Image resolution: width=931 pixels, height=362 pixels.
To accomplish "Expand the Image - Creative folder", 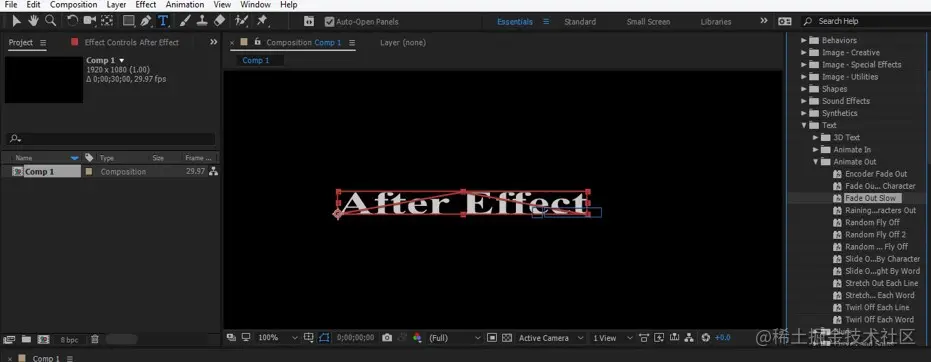I will click(804, 52).
